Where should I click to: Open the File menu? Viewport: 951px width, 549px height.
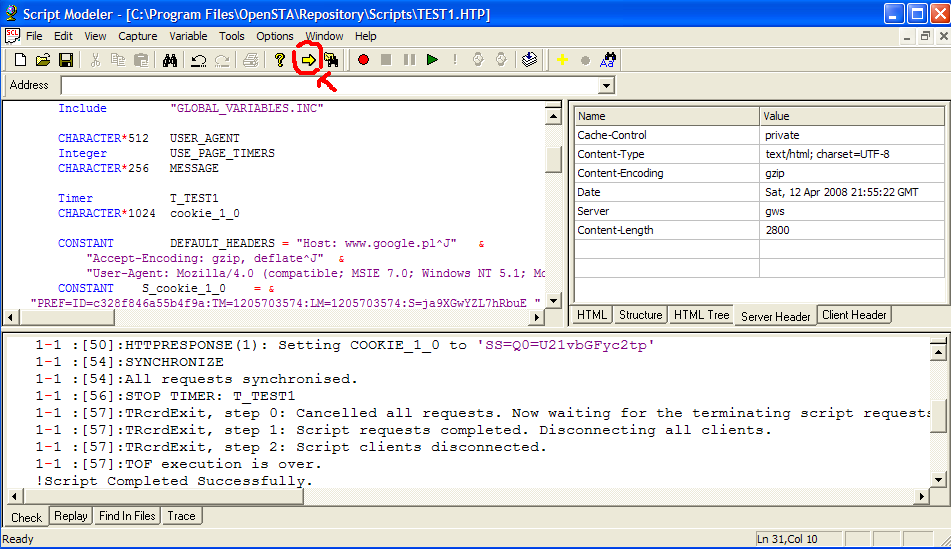34,36
